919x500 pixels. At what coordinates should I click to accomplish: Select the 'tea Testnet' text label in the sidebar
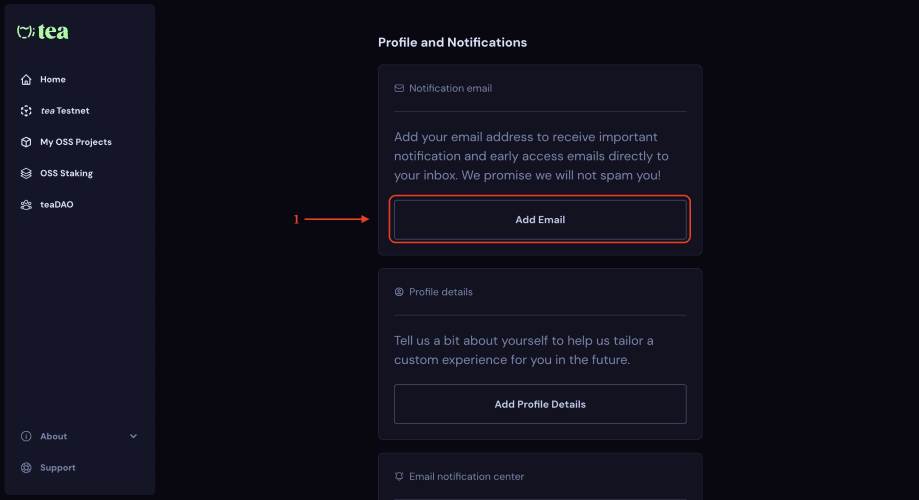65,111
